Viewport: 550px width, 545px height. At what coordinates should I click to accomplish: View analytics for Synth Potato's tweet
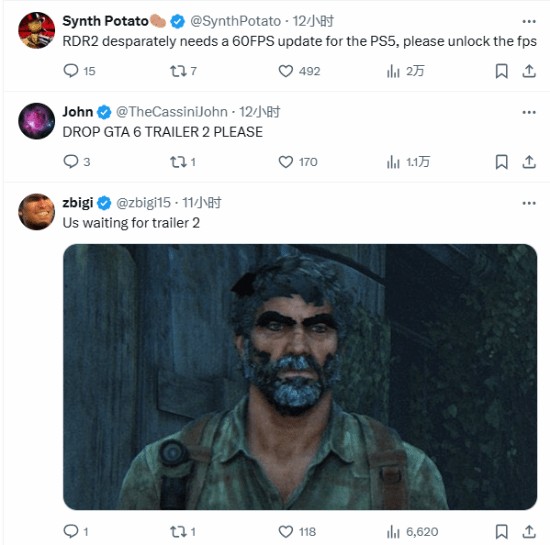click(x=405, y=71)
